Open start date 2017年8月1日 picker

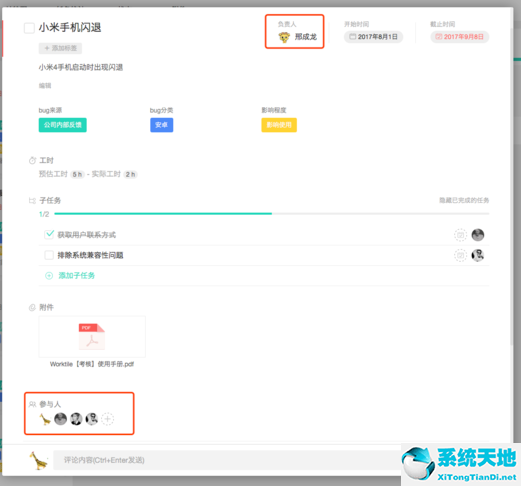pos(373,37)
